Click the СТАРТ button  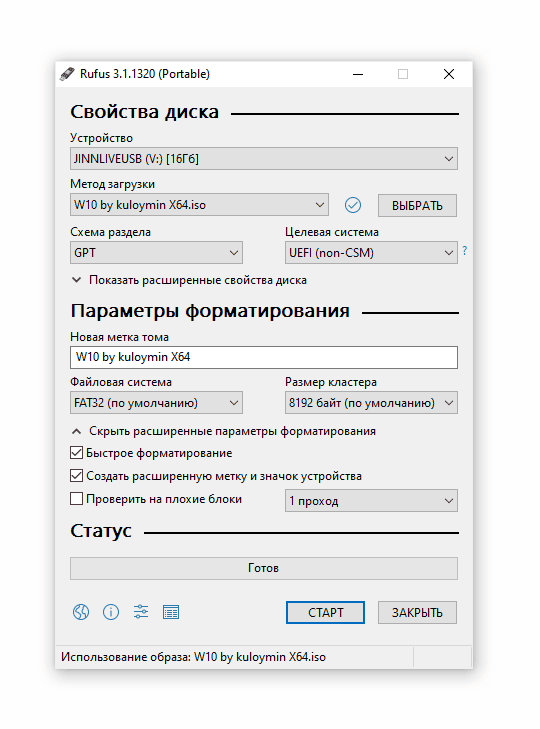(325, 612)
